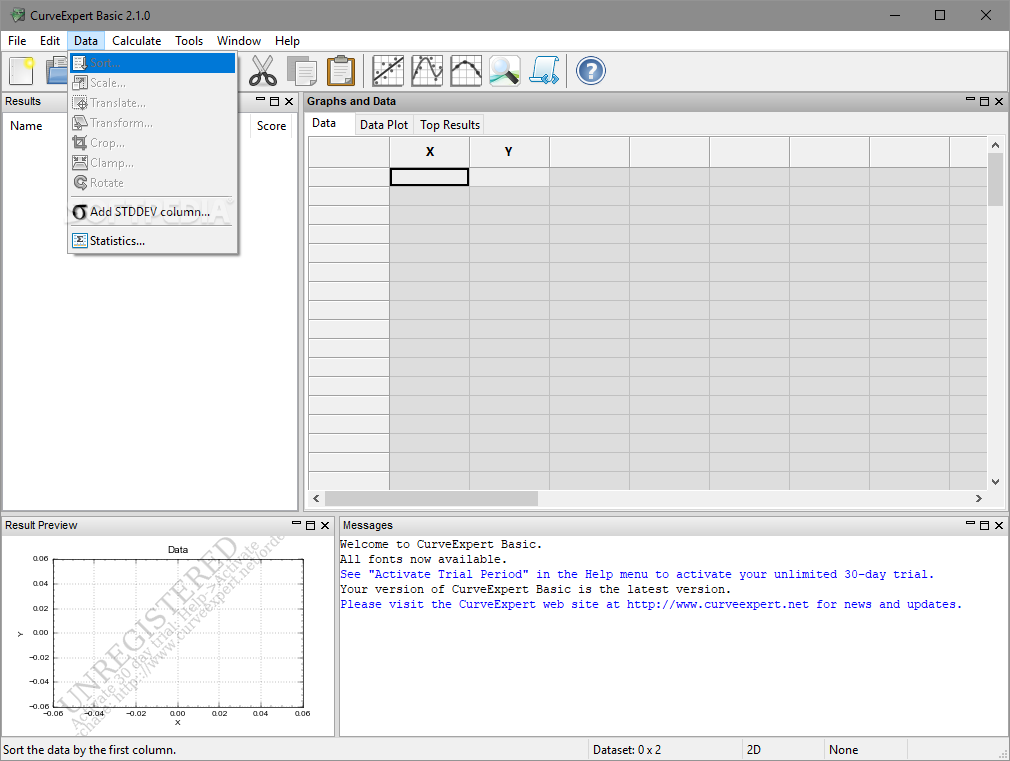Click Dataset: 0 x 2 in status bar
The width and height of the screenshot is (1010, 761).
coord(627,750)
